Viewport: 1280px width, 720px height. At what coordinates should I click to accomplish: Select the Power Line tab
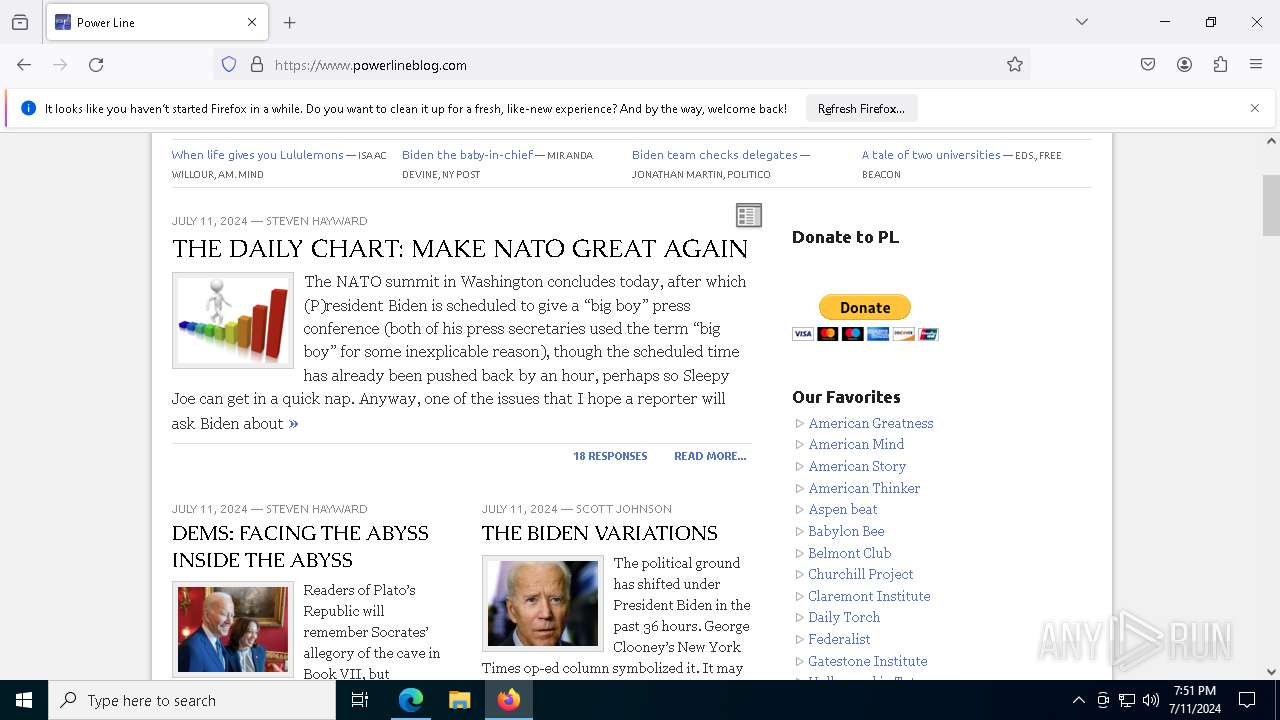(x=155, y=22)
